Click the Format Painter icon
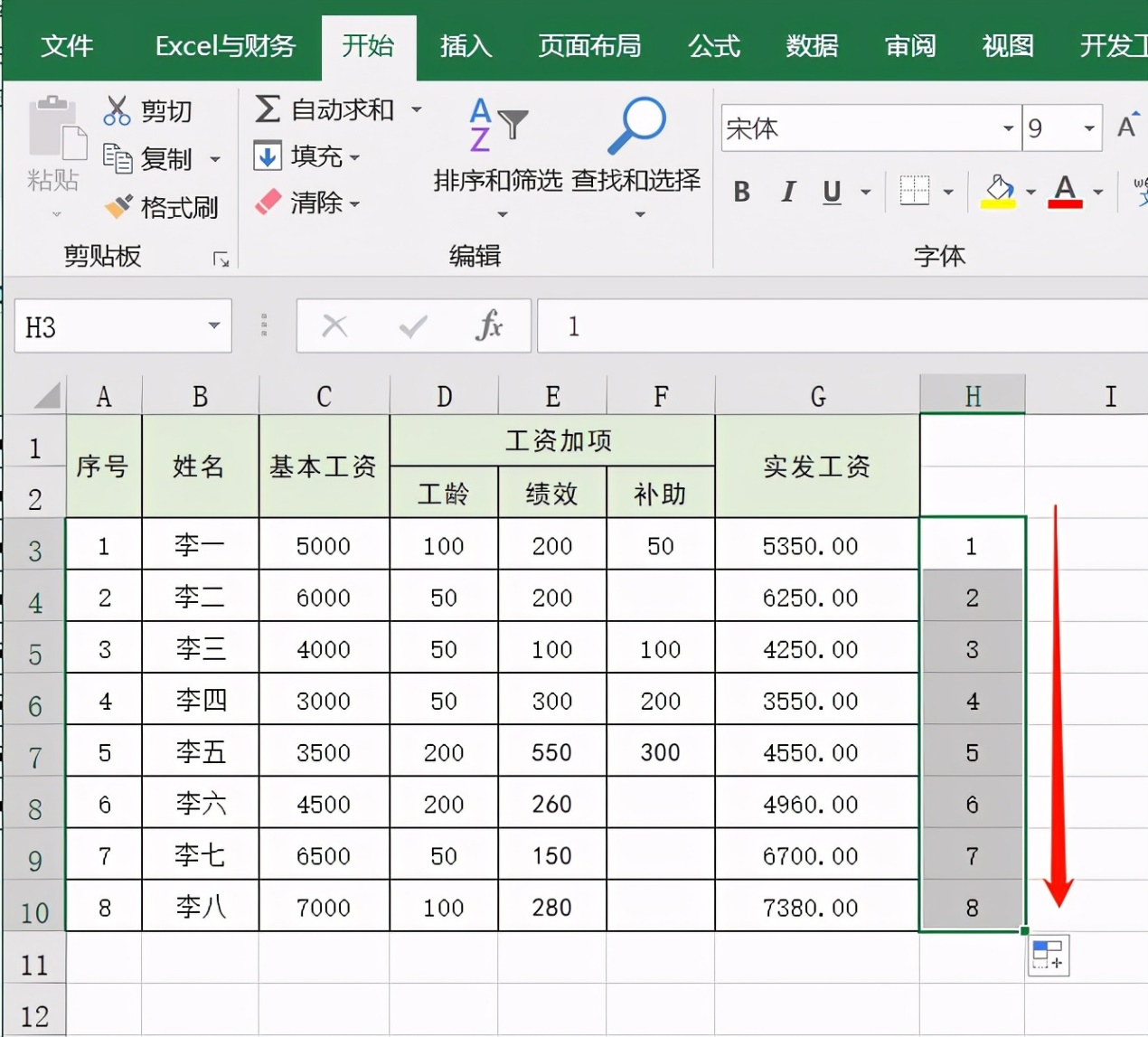 click(x=118, y=206)
